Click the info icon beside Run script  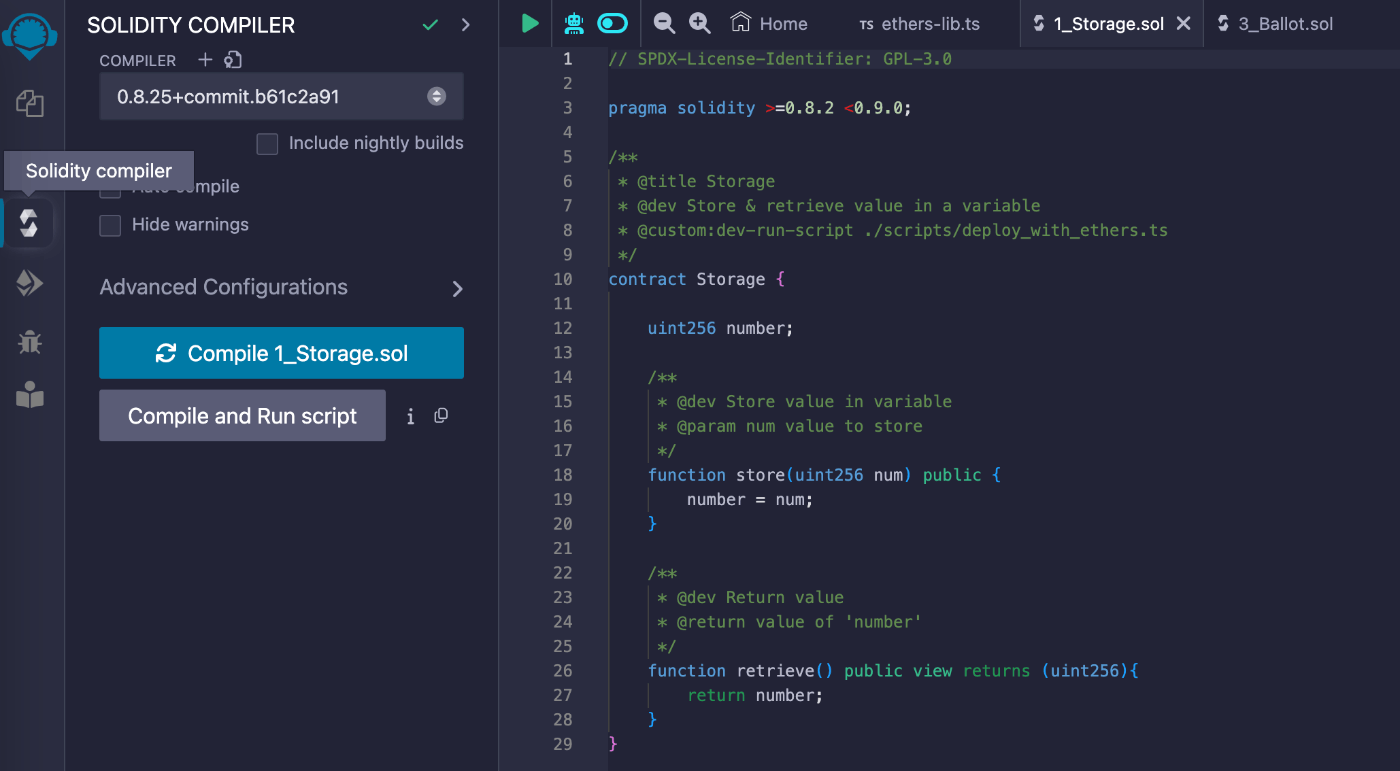point(410,417)
